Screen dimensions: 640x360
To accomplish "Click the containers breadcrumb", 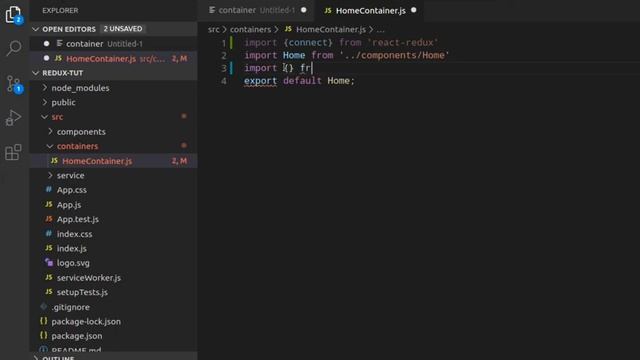I will click(x=250, y=29).
